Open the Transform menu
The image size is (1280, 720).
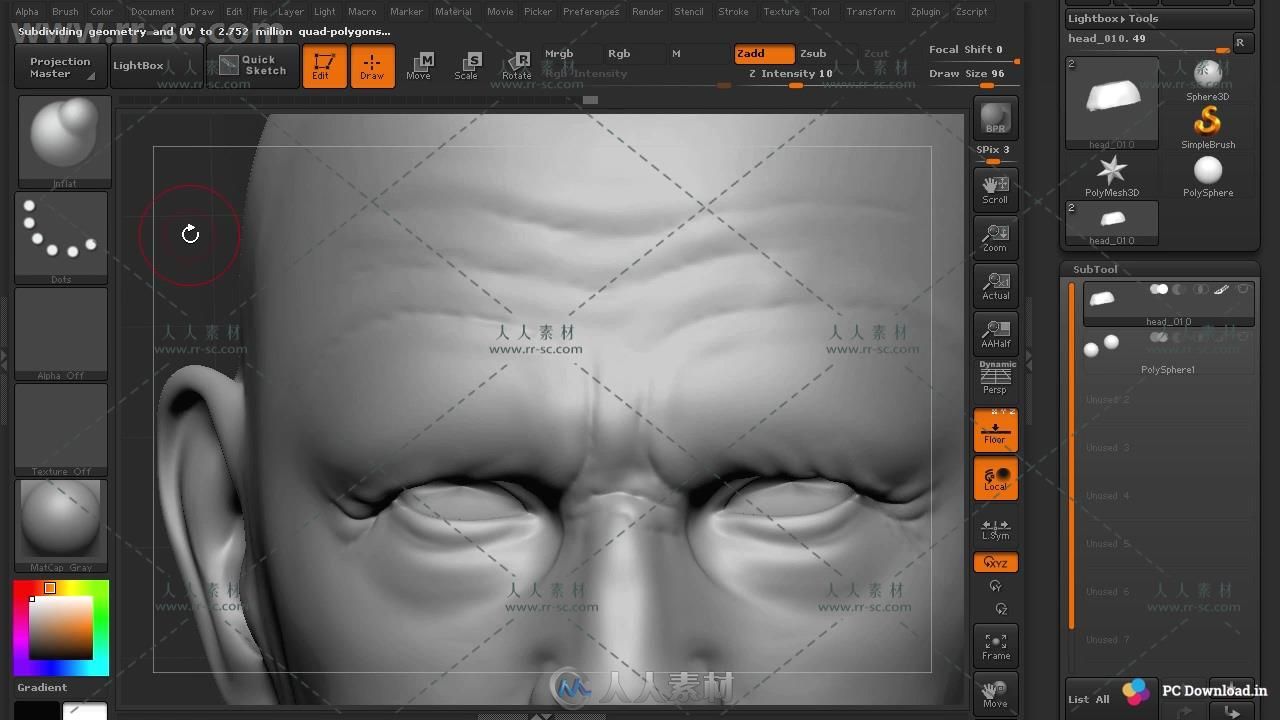871,12
